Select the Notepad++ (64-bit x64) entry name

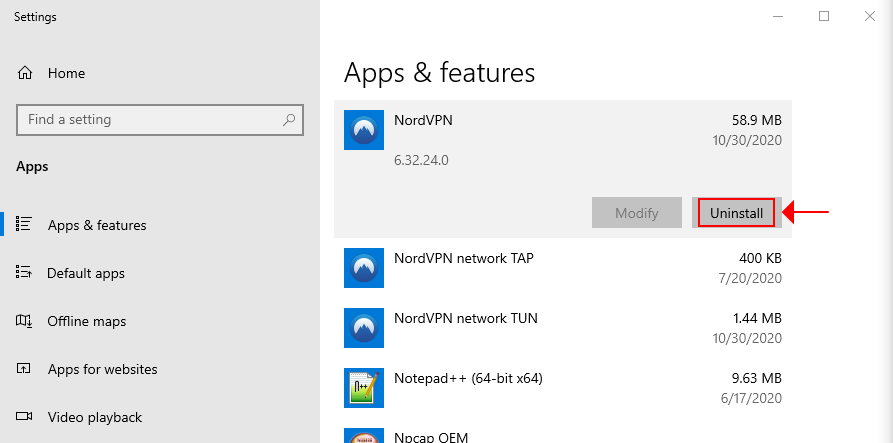pos(468,378)
